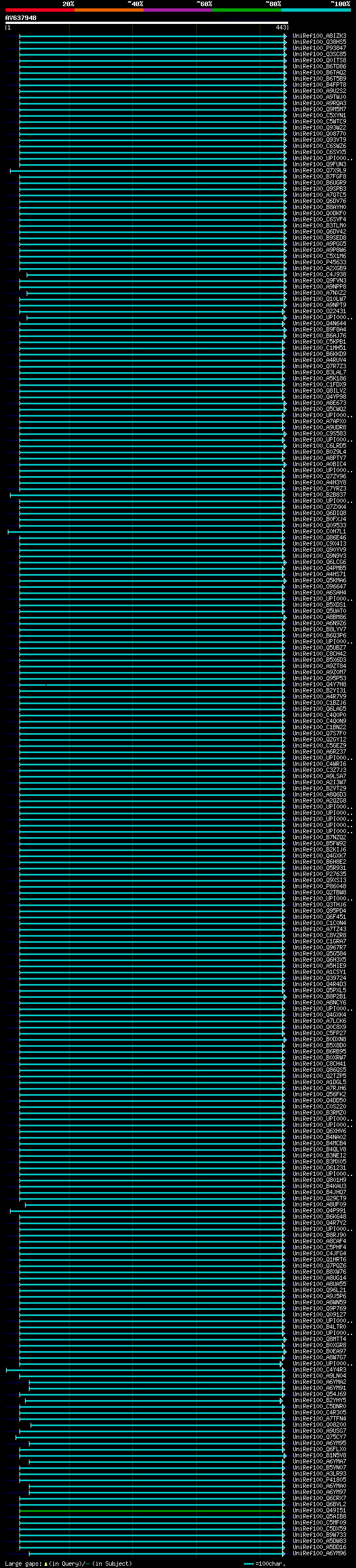The height and width of the screenshot is (1568, 356).
Task: Select hit label UniRef100_P93847
Action: pos(319,48)
